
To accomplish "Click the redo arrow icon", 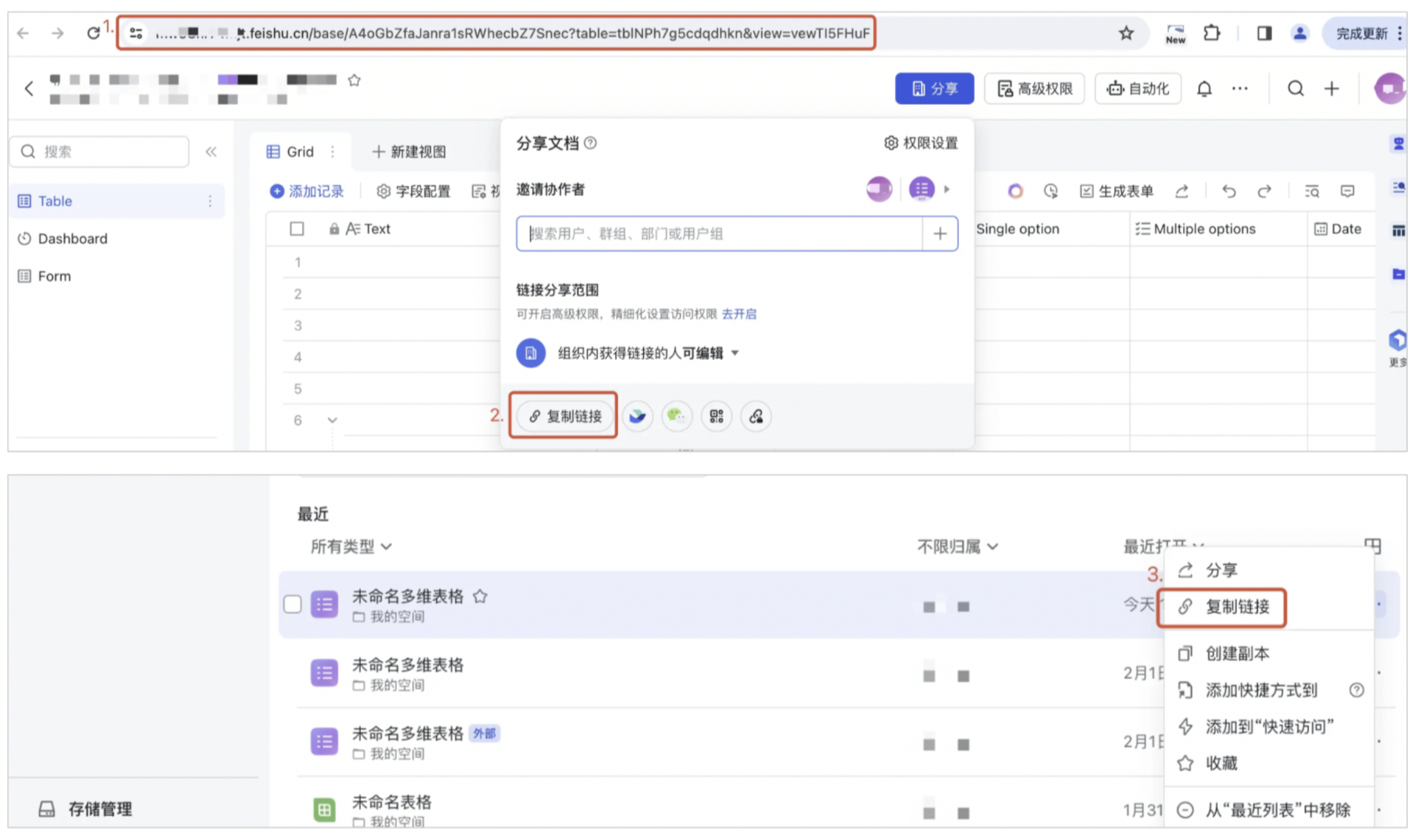I will (1264, 191).
